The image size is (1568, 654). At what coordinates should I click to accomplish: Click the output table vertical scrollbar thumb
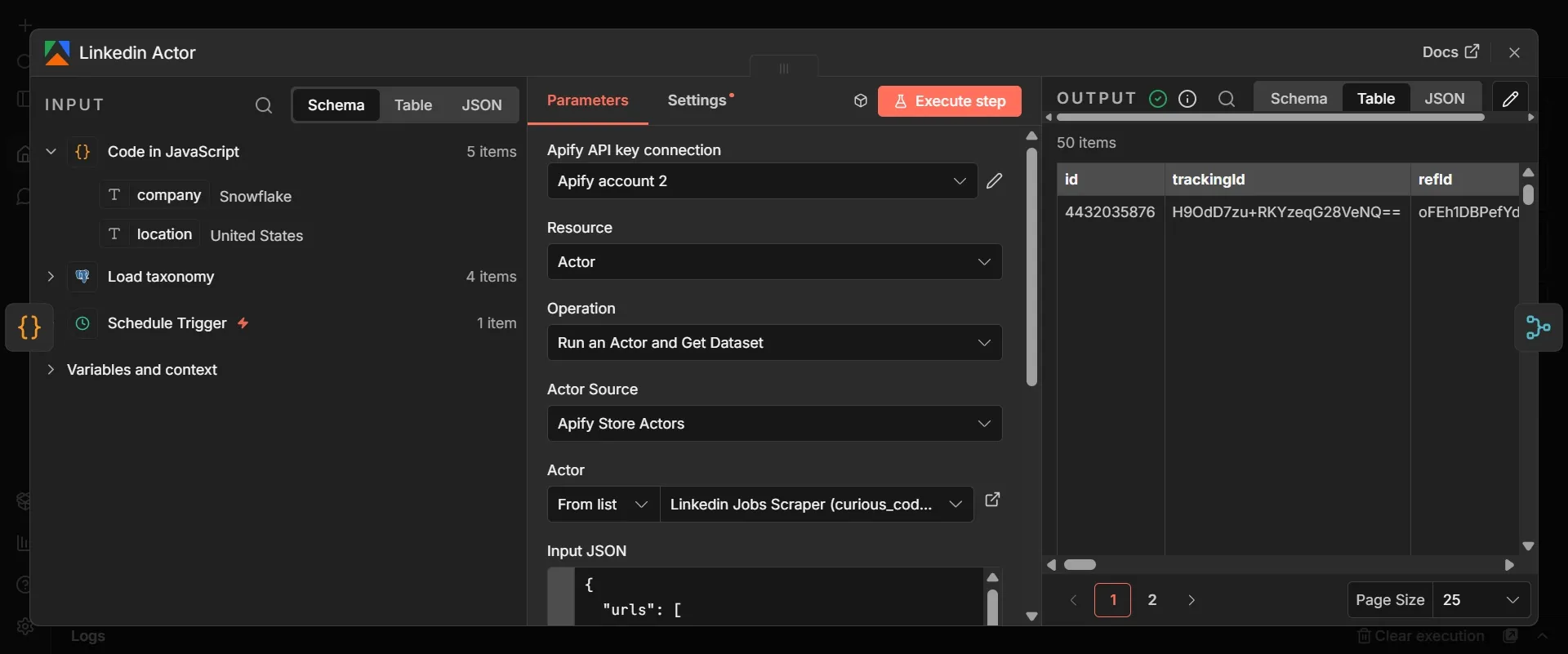click(1528, 194)
